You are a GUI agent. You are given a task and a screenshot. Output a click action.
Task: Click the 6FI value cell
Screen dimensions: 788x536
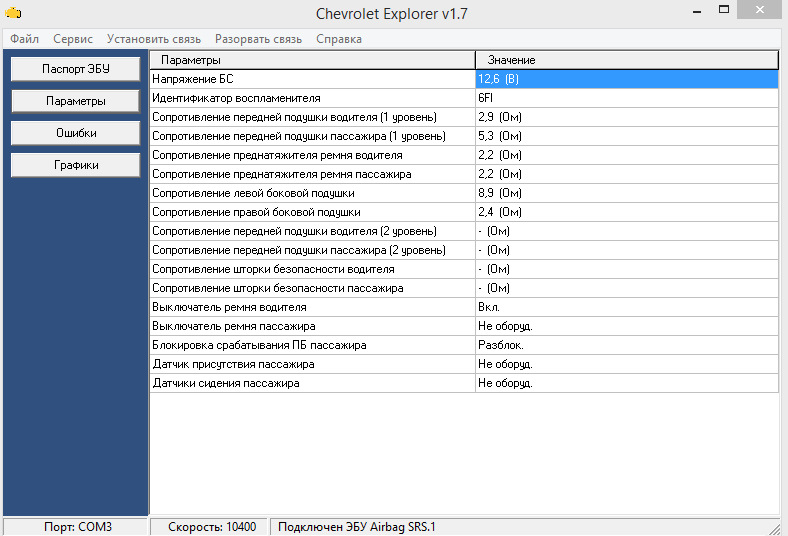click(627, 98)
